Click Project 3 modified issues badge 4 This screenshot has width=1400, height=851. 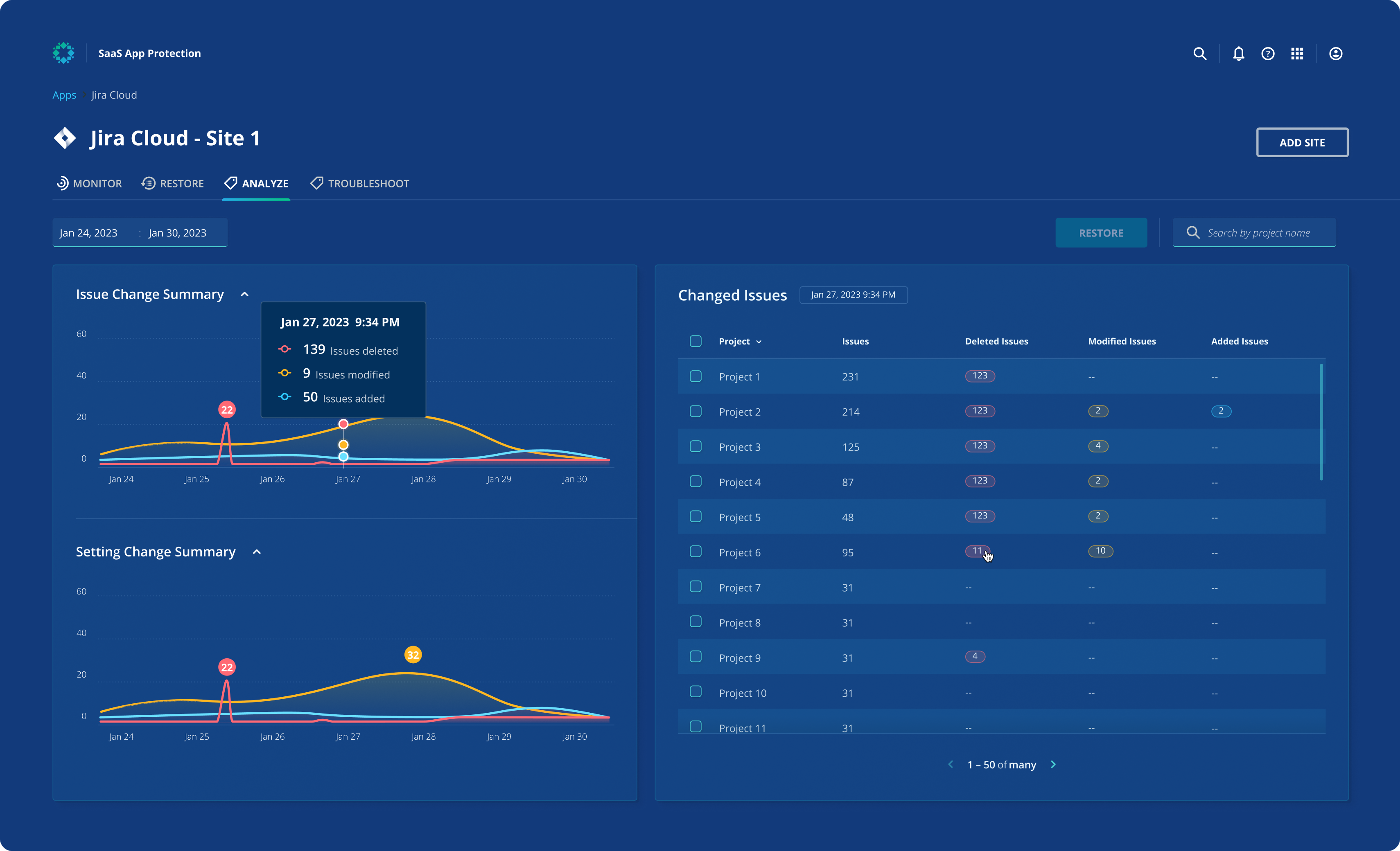click(x=1098, y=446)
